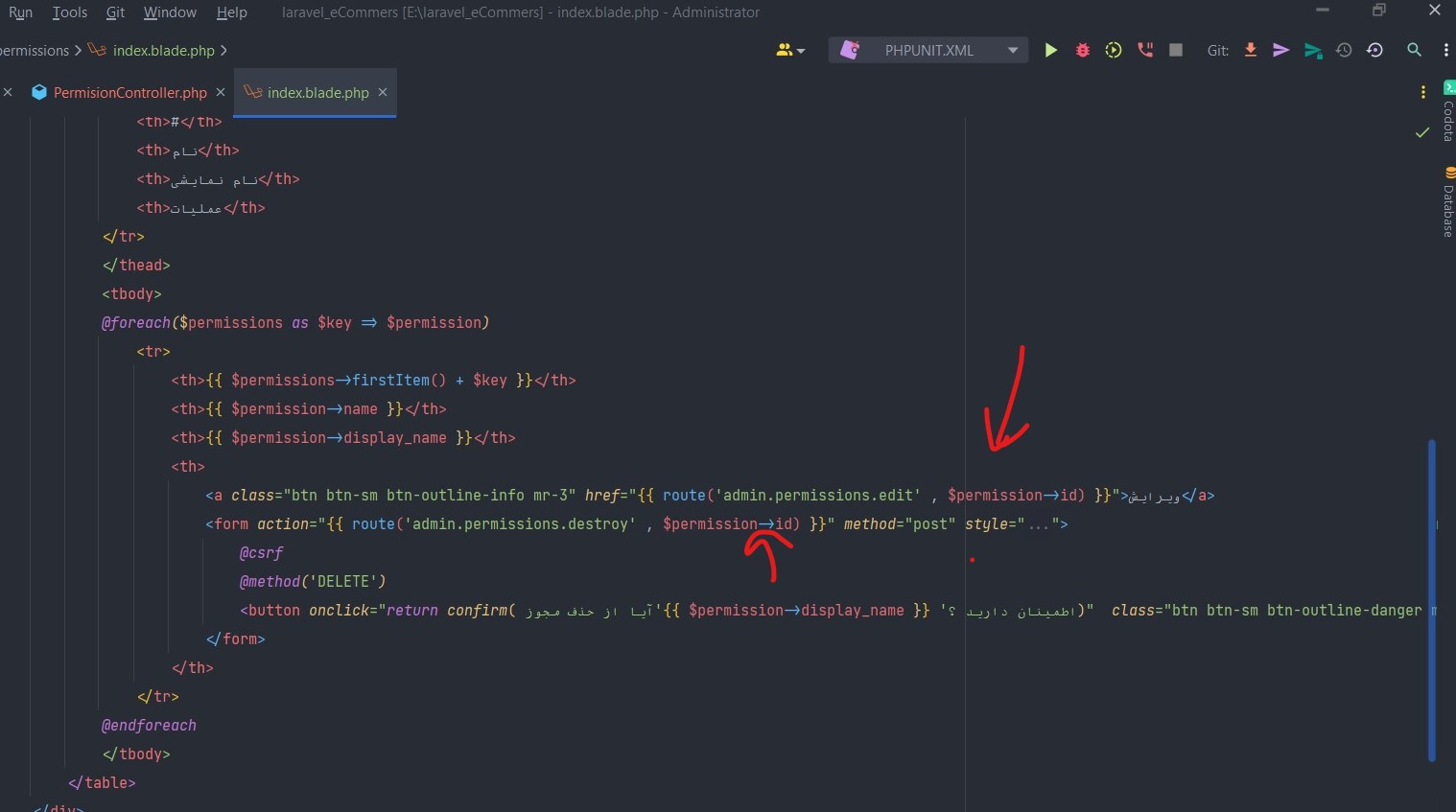Open the Window menu

point(170,12)
